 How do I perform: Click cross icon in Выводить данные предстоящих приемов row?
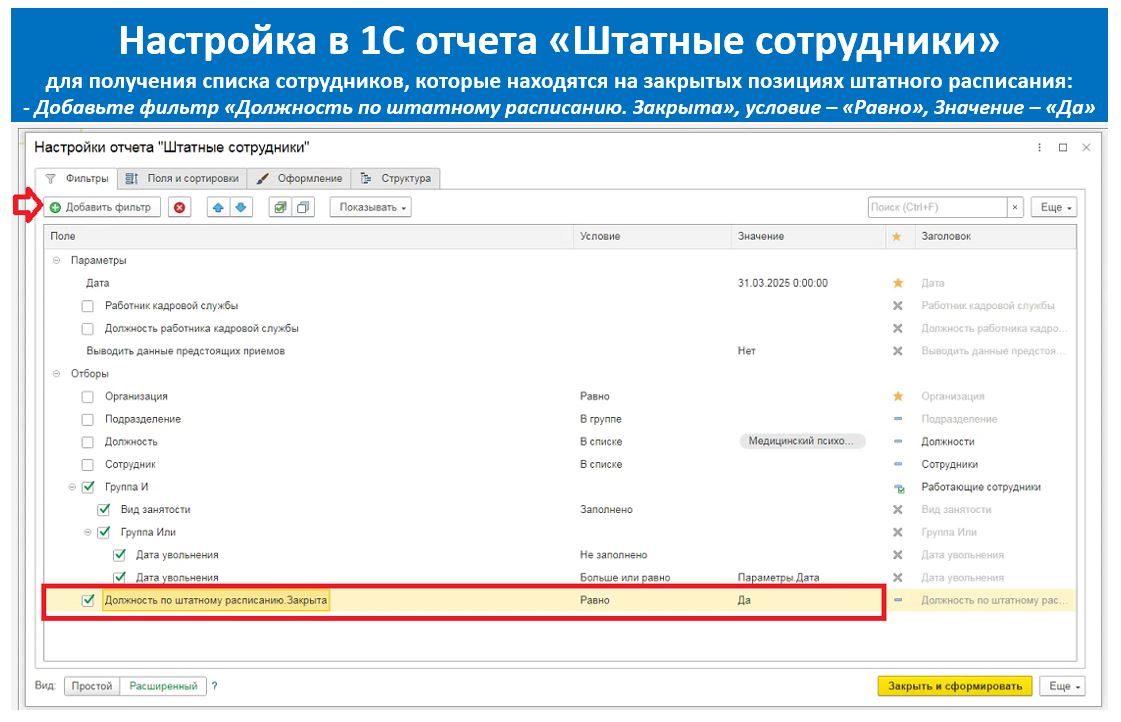click(898, 351)
